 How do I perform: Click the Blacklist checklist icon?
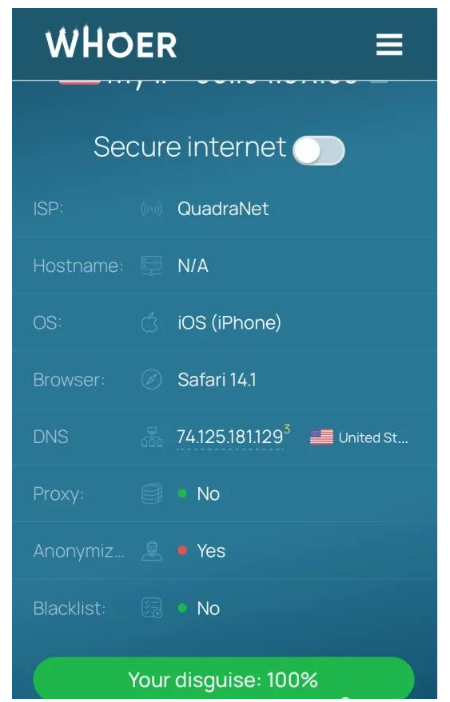click(151, 608)
